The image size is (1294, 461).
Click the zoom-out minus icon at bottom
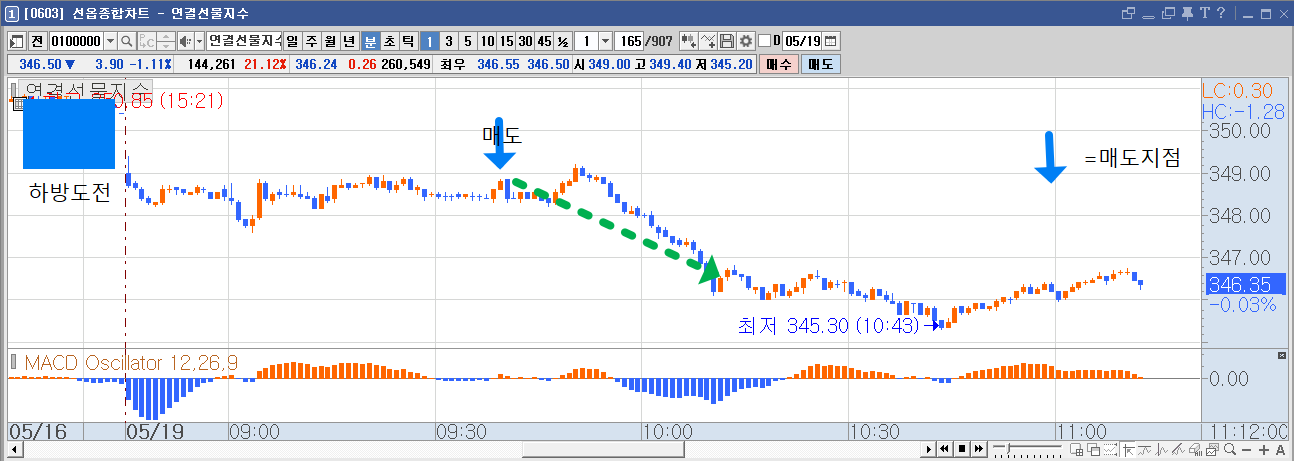1246,450
